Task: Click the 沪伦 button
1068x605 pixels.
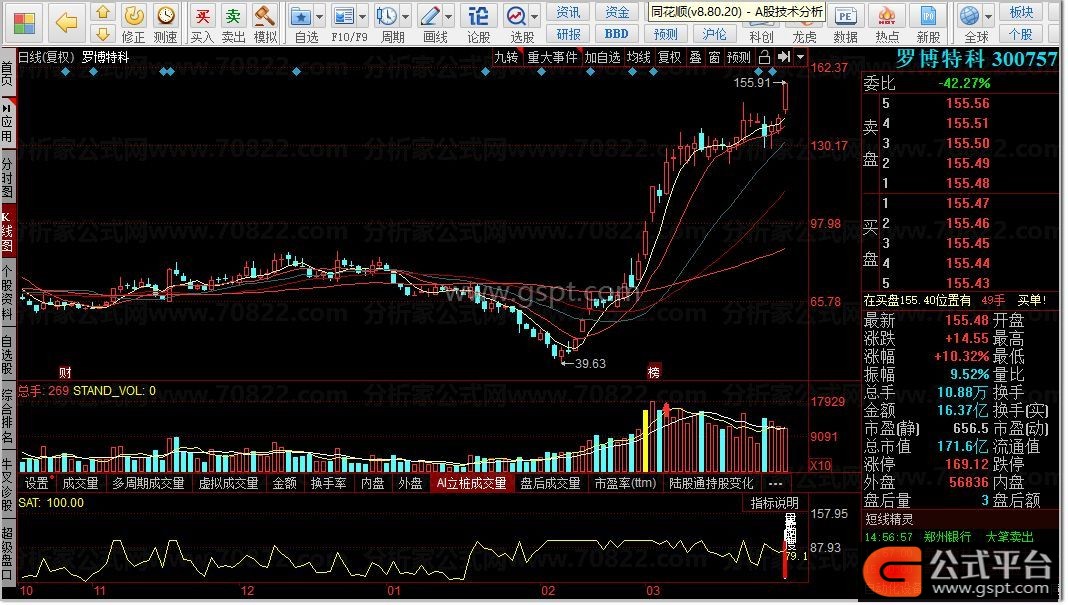Action: 714,34
